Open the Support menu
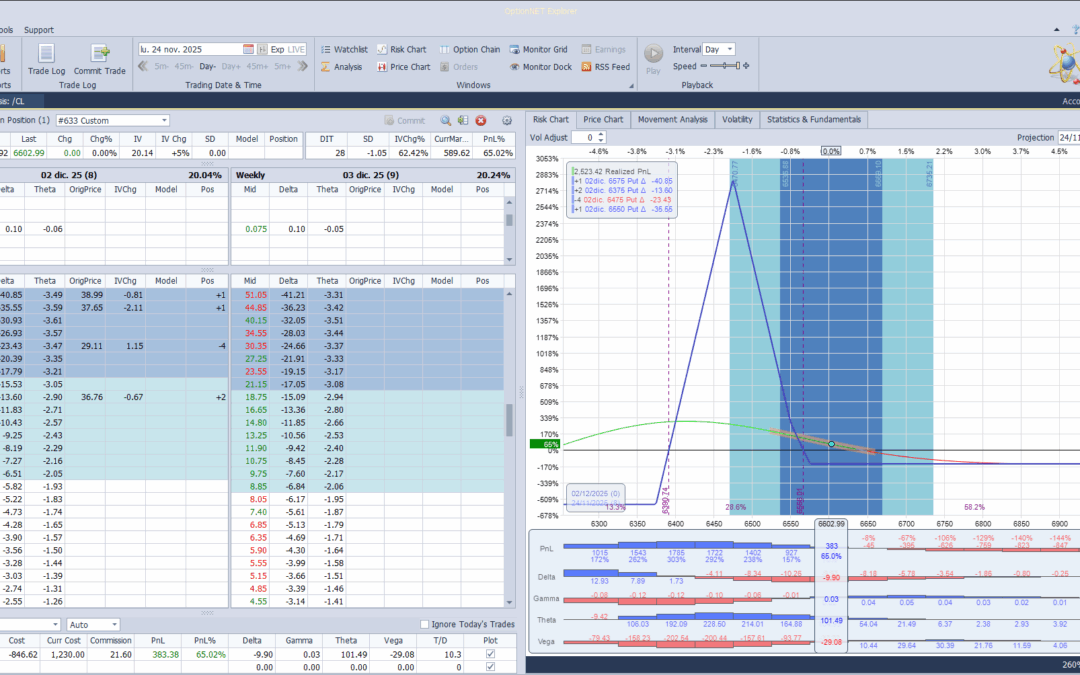Screen dimensions: 1080x675 [39, 30]
